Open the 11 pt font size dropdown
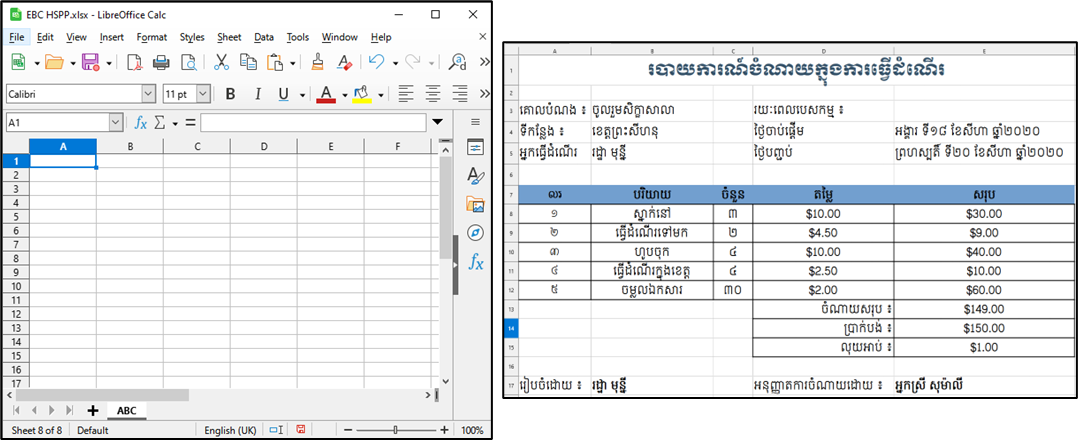The width and height of the screenshot is (1078, 440). pyautogui.click(x=203, y=94)
